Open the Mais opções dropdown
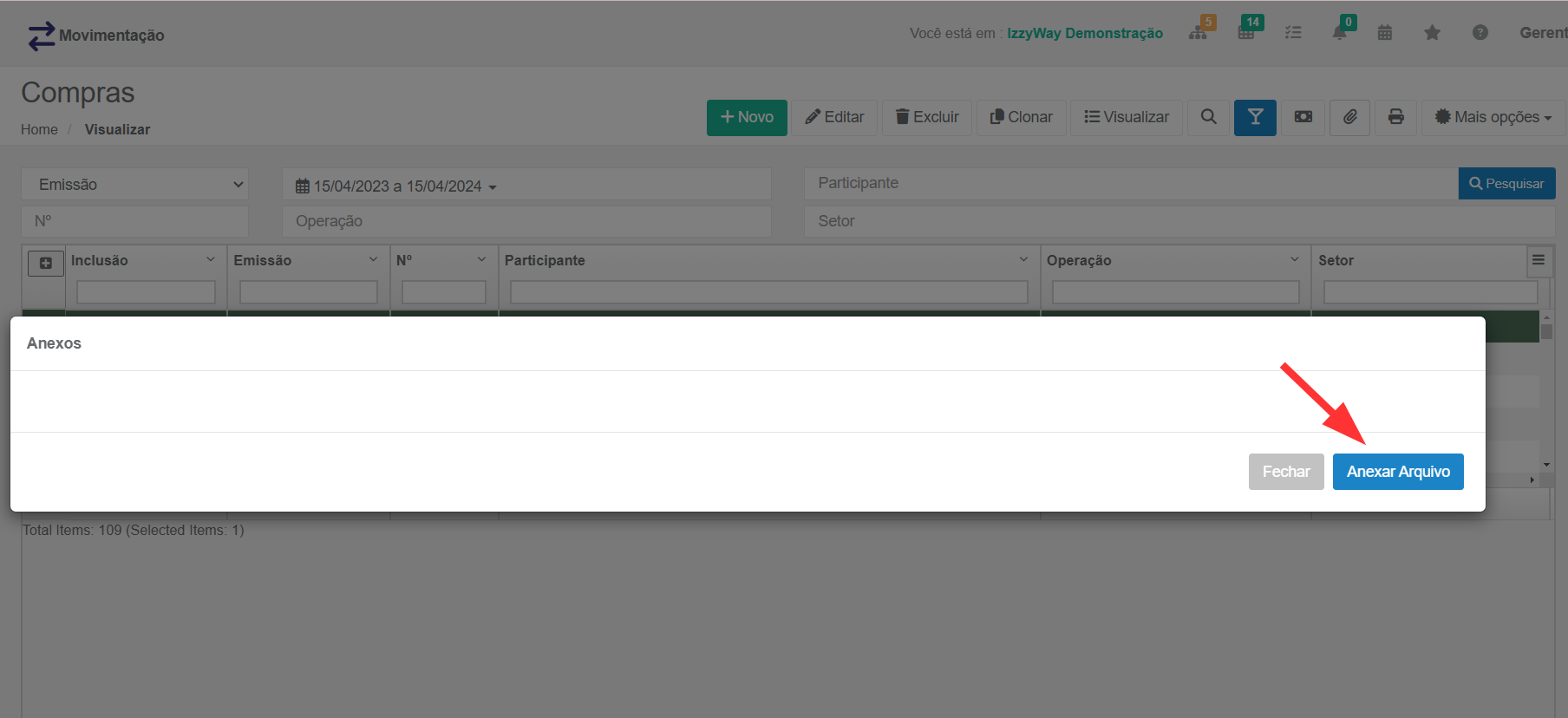1568x718 pixels. tap(1493, 117)
